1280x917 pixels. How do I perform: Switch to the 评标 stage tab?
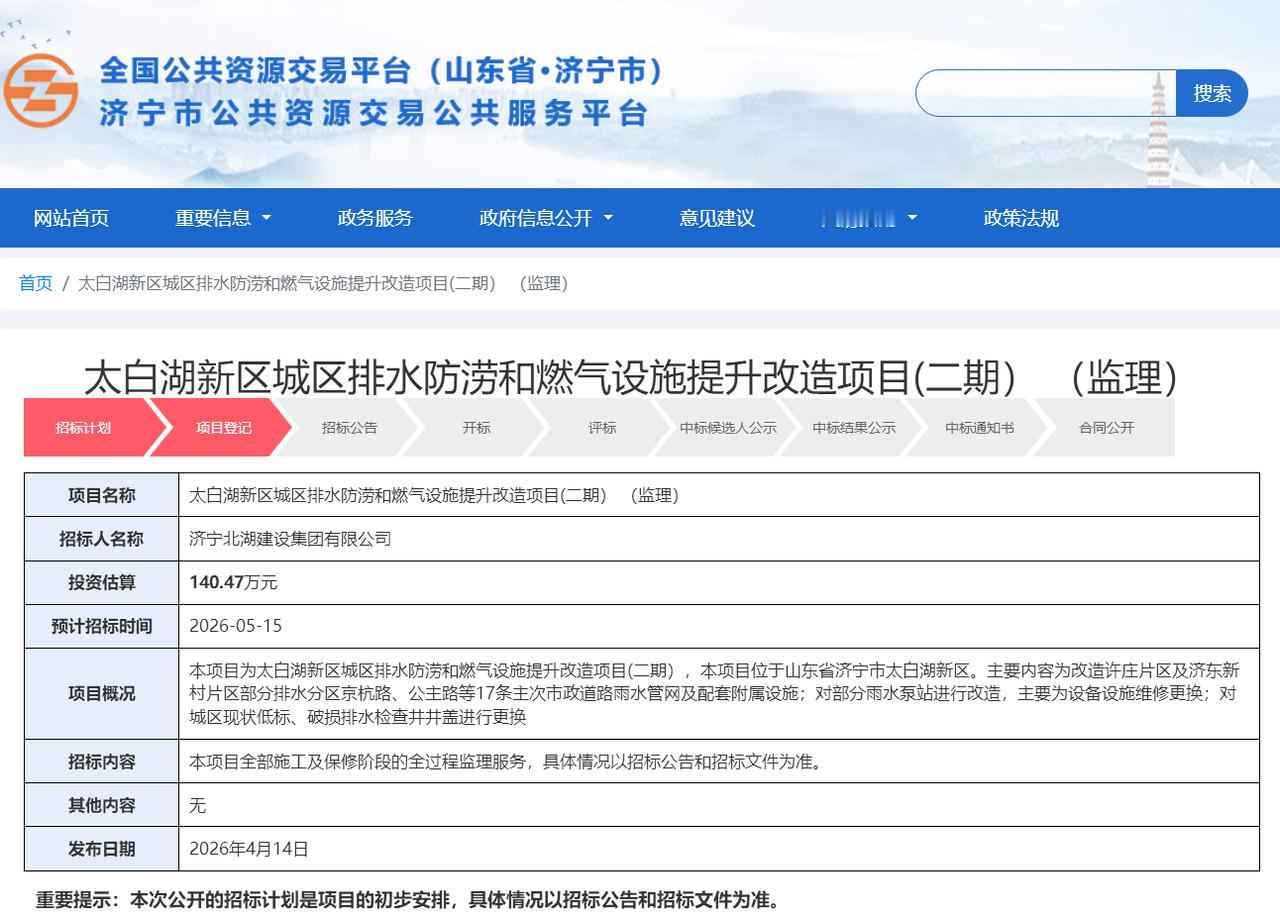[x=602, y=428]
